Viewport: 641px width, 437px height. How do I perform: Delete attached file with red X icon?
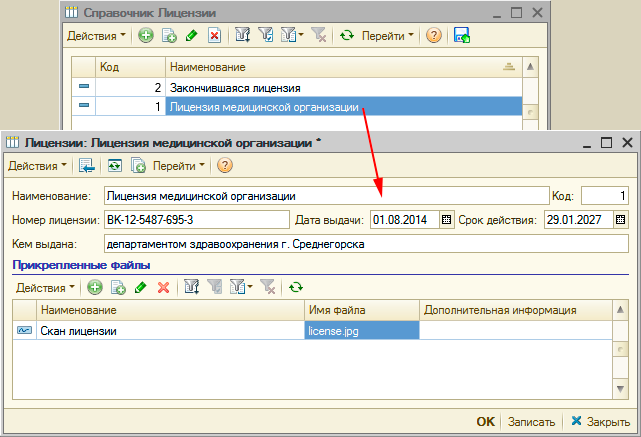(x=163, y=288)
